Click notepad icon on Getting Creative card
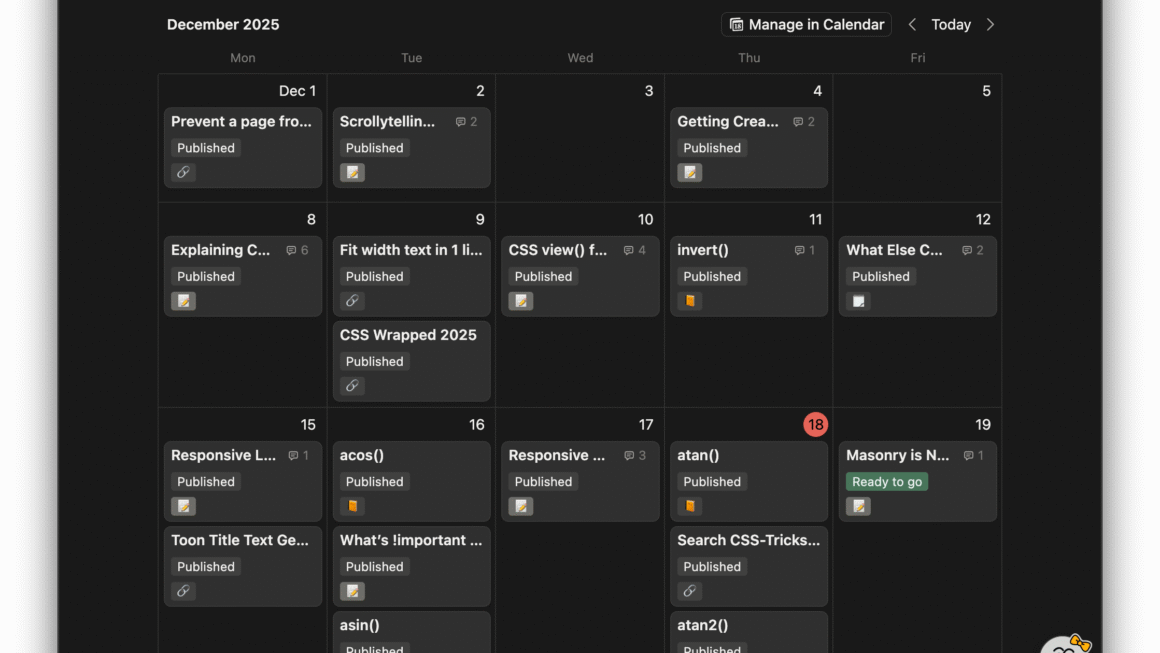This screenshot has width=1160, height=653. pyautogui.click(x=689, y=173)
